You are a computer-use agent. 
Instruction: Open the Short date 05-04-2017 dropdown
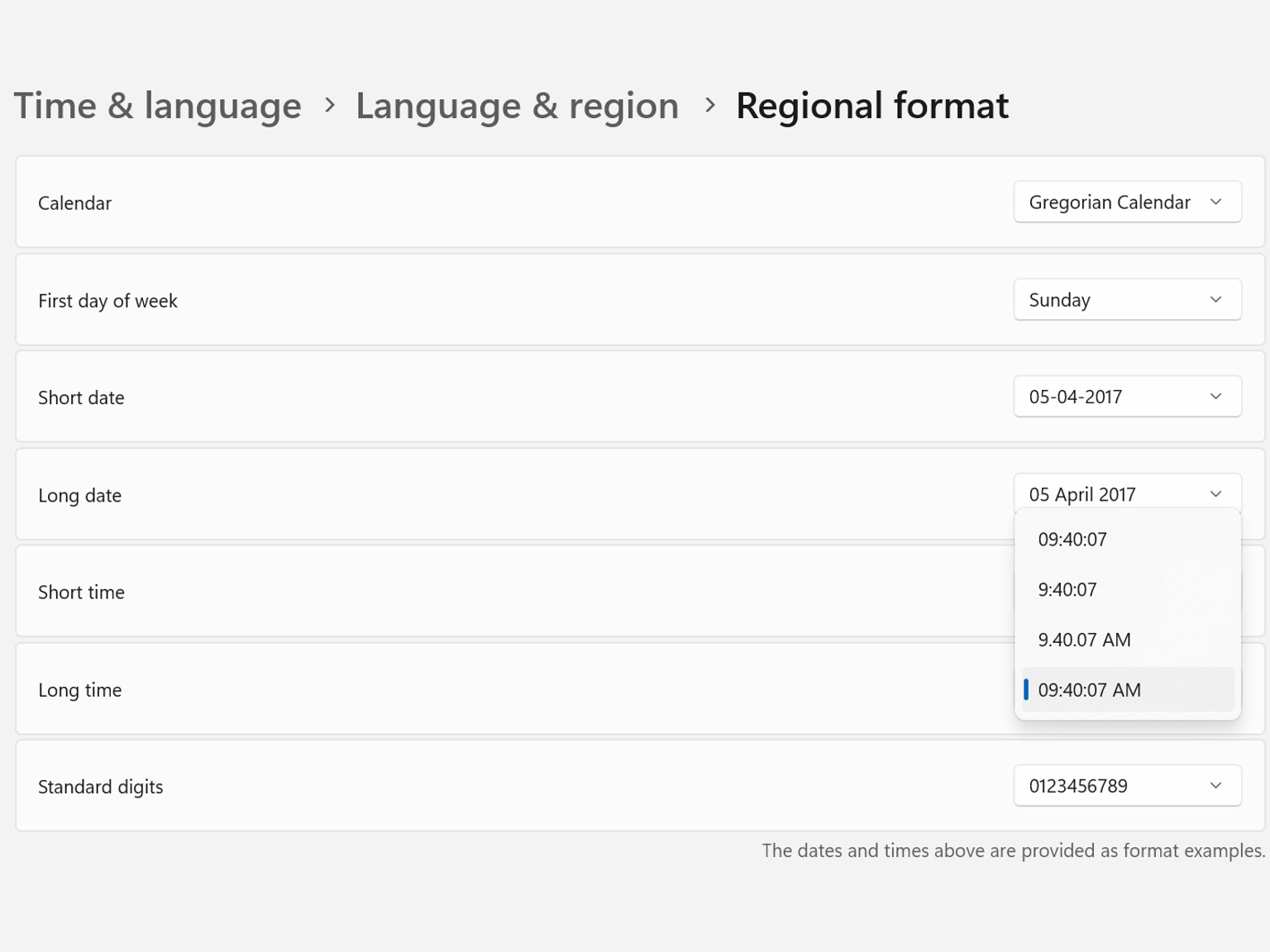[x=1126, y=397]
